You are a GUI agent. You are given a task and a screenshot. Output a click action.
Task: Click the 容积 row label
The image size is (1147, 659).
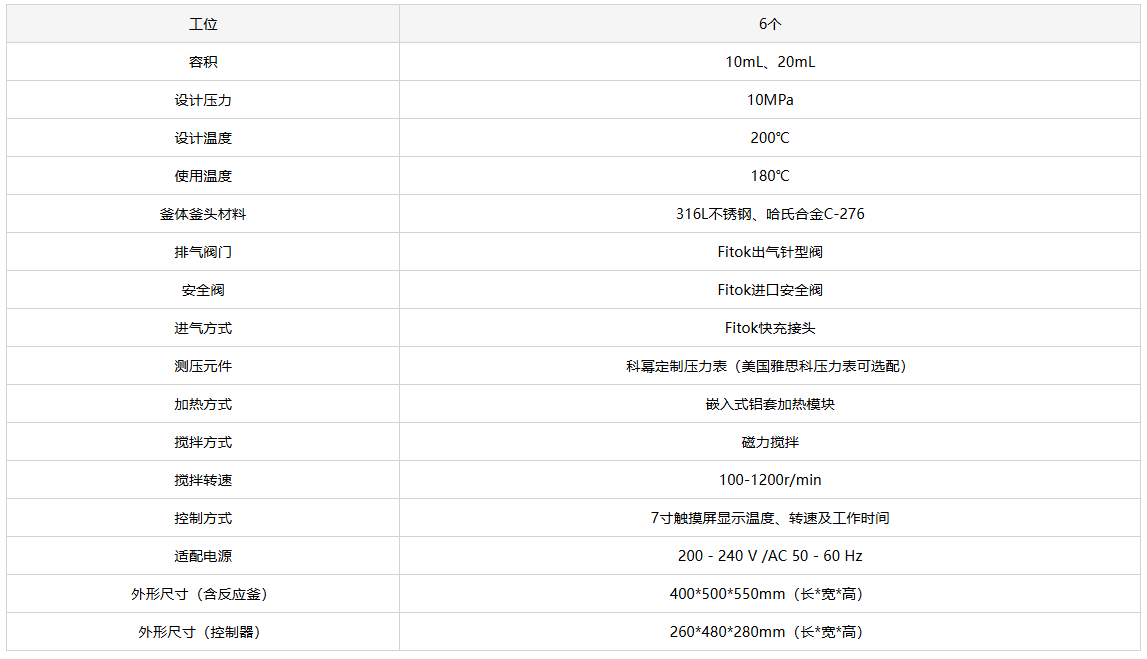[x=203, y=62]
